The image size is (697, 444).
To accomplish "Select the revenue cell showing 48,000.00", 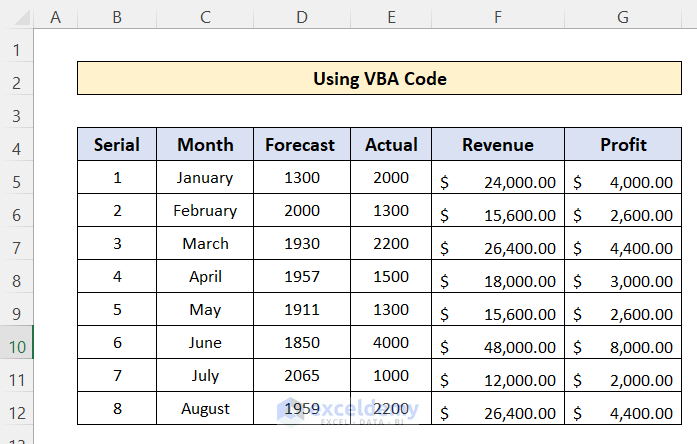I will click(x=498, y=343).
